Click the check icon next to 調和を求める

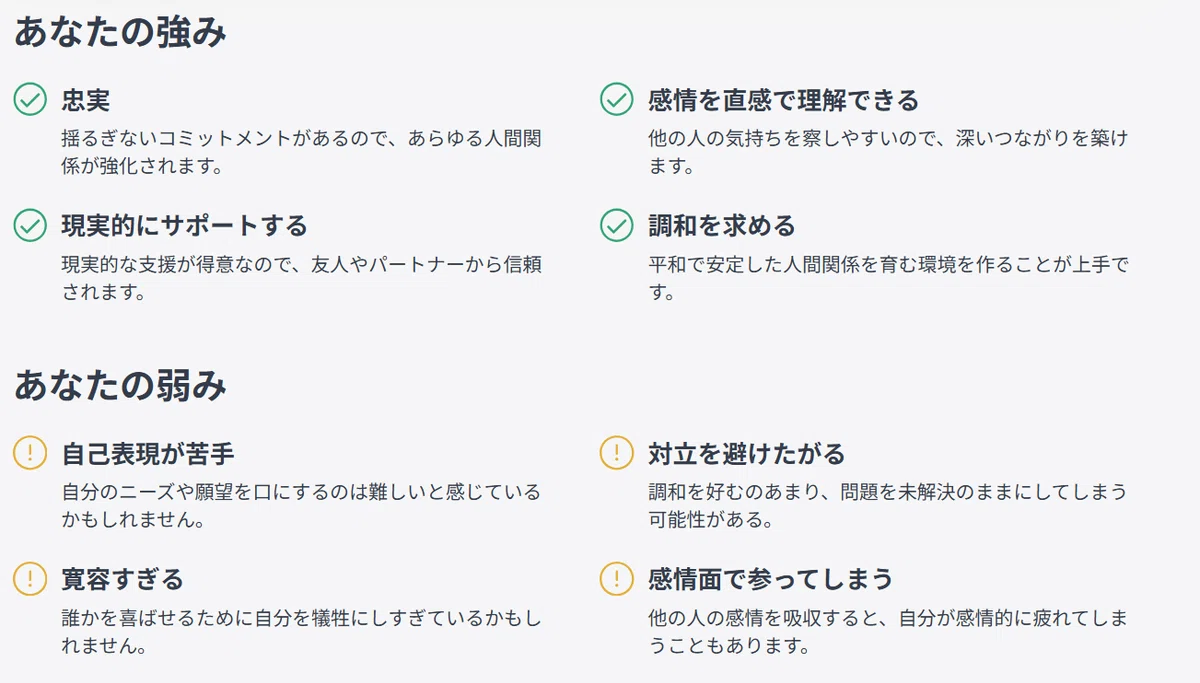(616, 225)
